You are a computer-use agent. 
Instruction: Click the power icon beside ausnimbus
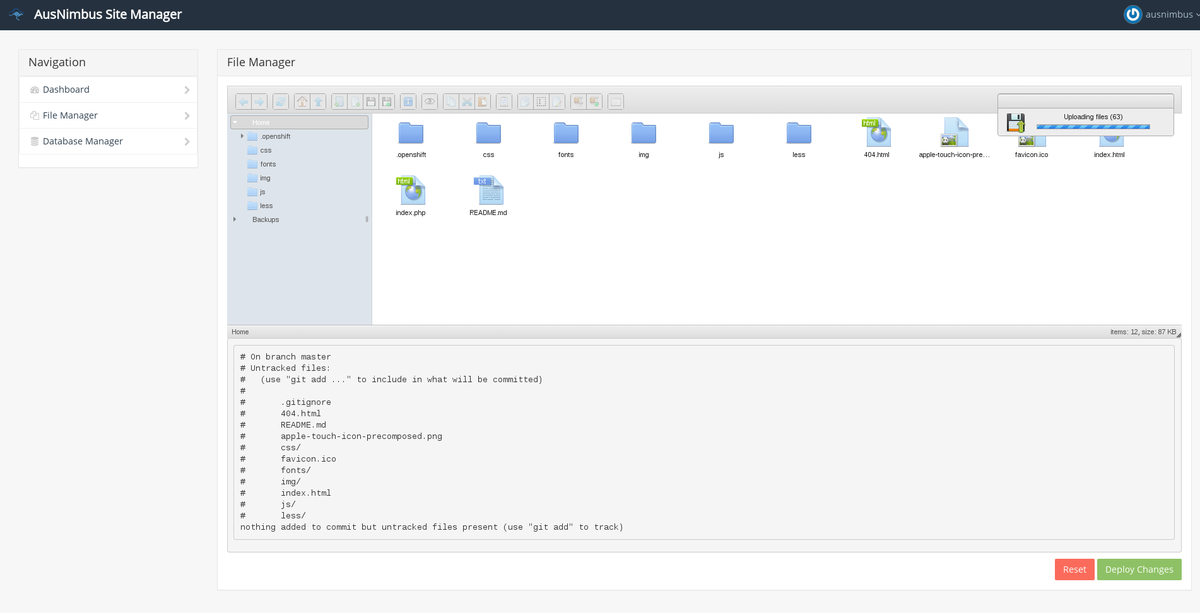pos(1132,14)
